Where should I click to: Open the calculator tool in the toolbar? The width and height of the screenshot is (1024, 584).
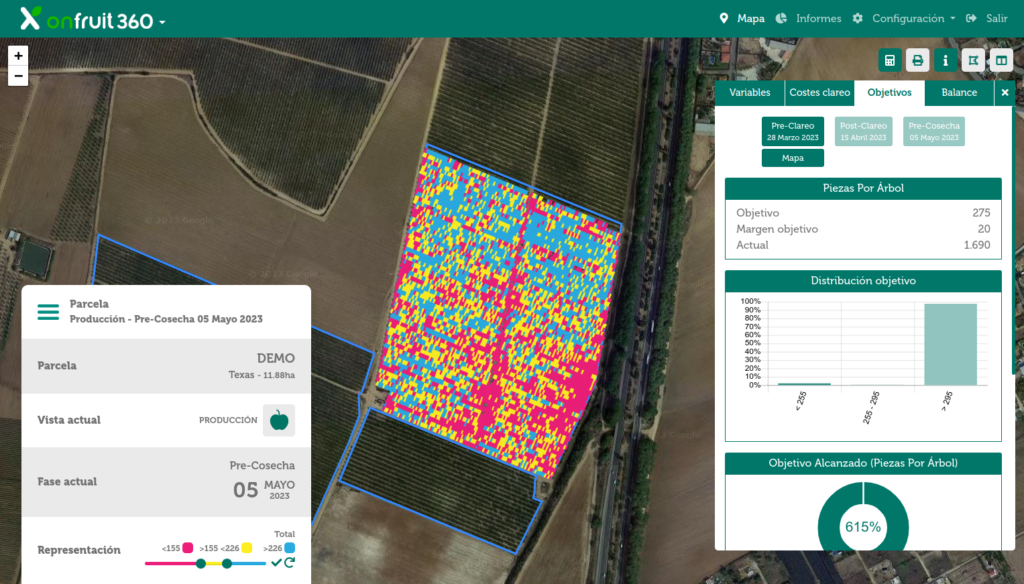pyautogui.click(x=889, y=60)
